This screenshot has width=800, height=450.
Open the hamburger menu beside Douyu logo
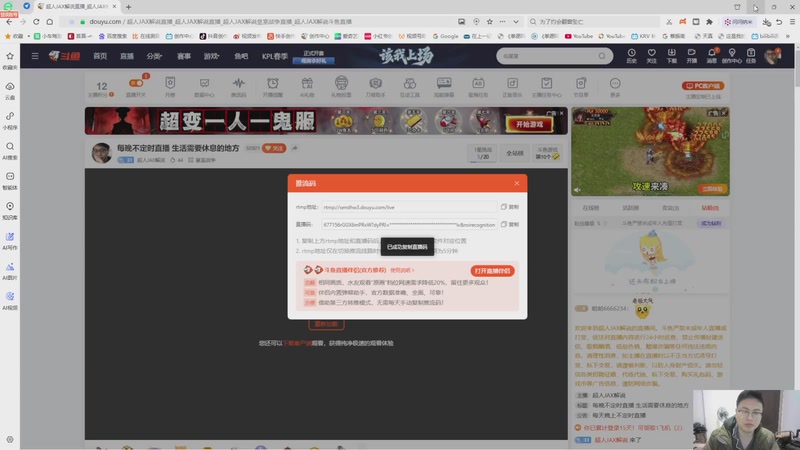[x=35, y=56]
